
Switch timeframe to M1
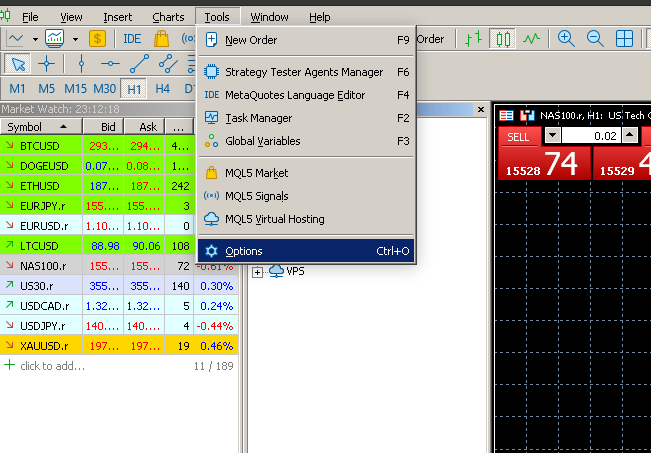pos(17,88)
